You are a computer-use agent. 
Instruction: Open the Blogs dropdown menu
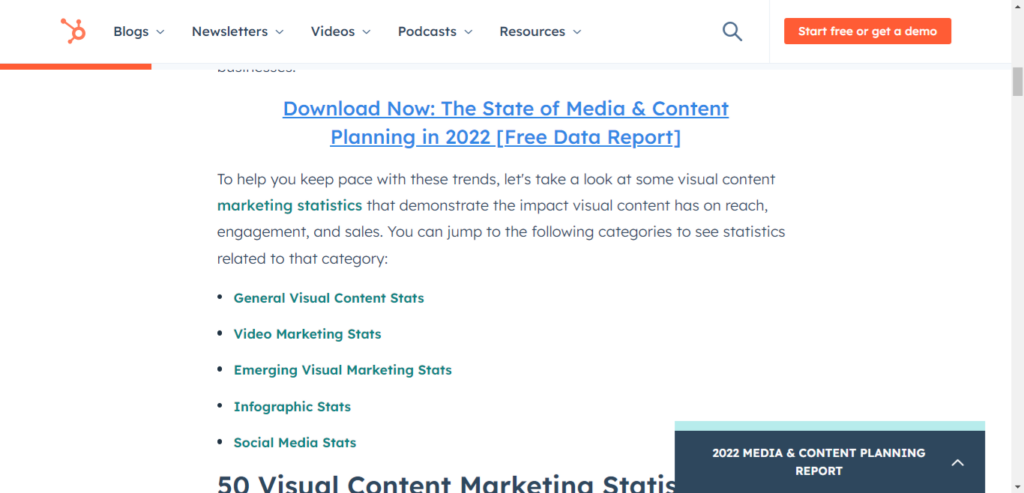point(139,31)
